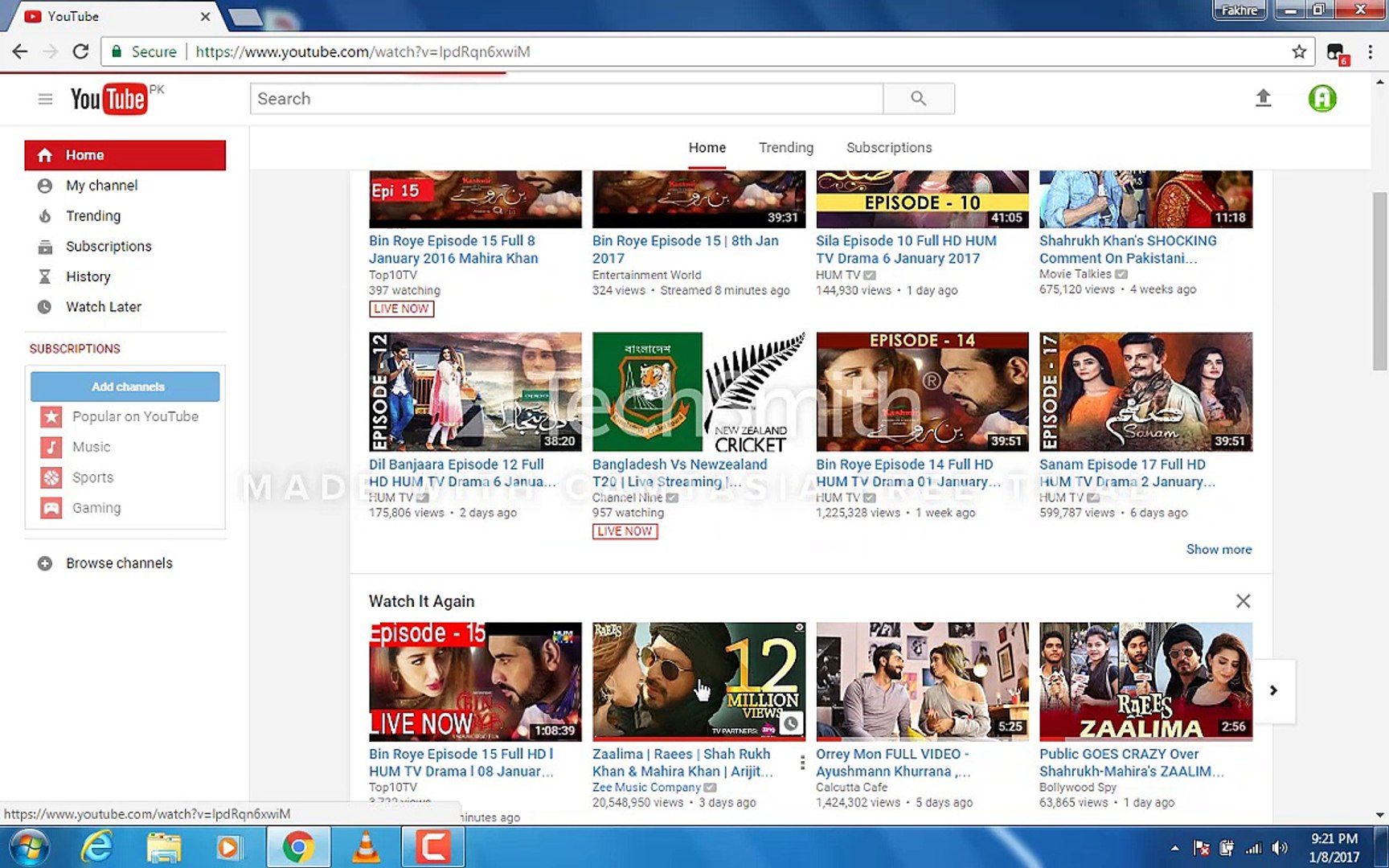Open Camtasia from the taskbar
The height and width of the screenshot is (868, 1389).
432,846
